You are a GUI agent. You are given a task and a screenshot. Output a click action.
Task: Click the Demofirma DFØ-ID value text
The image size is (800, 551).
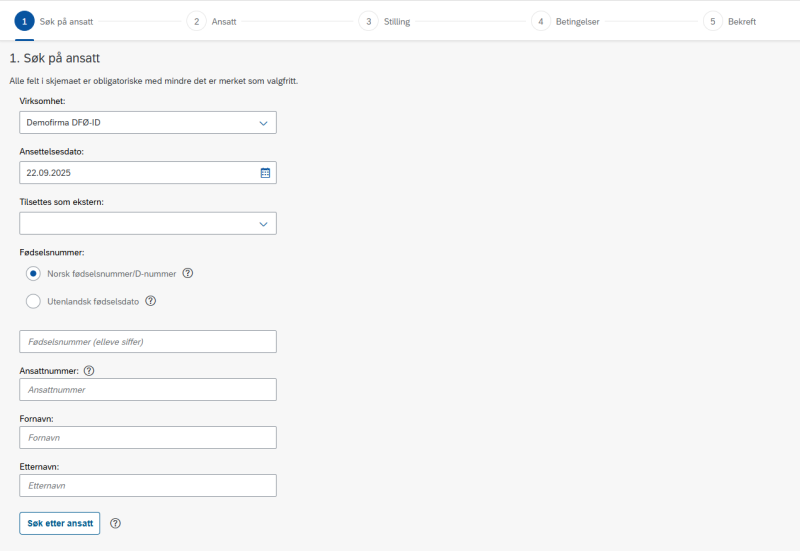64,122
